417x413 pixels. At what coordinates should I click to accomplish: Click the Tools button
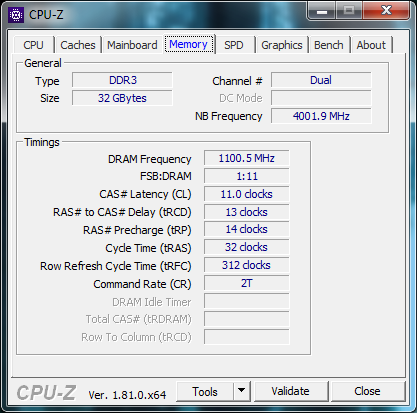pyautogui.click(x=205, y=391)
